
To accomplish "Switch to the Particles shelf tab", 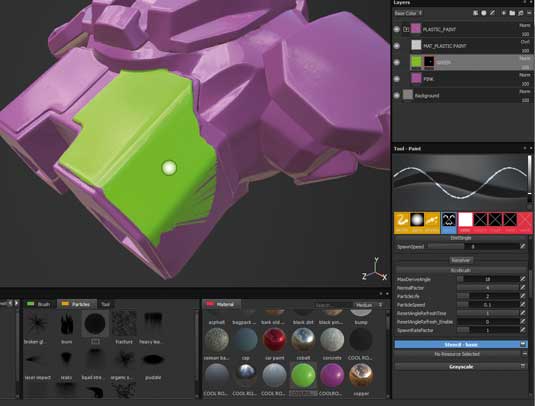I will (x=76, y=304).
